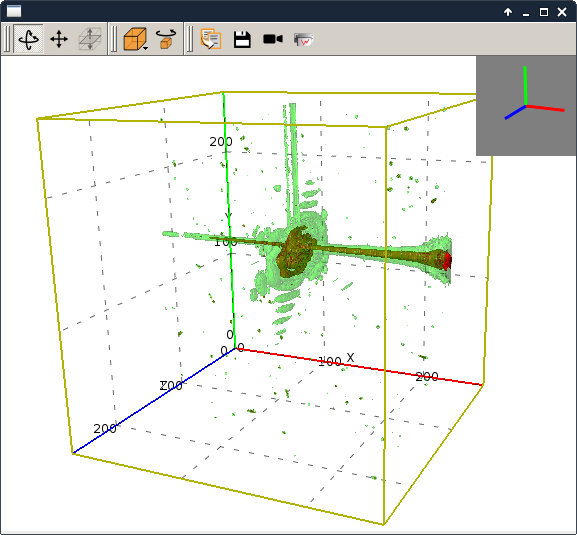Image resolution: width=577 pixels, height=535 pixels.
Task: Select the rotate camera interaction tool
Action: pos(28,39)
